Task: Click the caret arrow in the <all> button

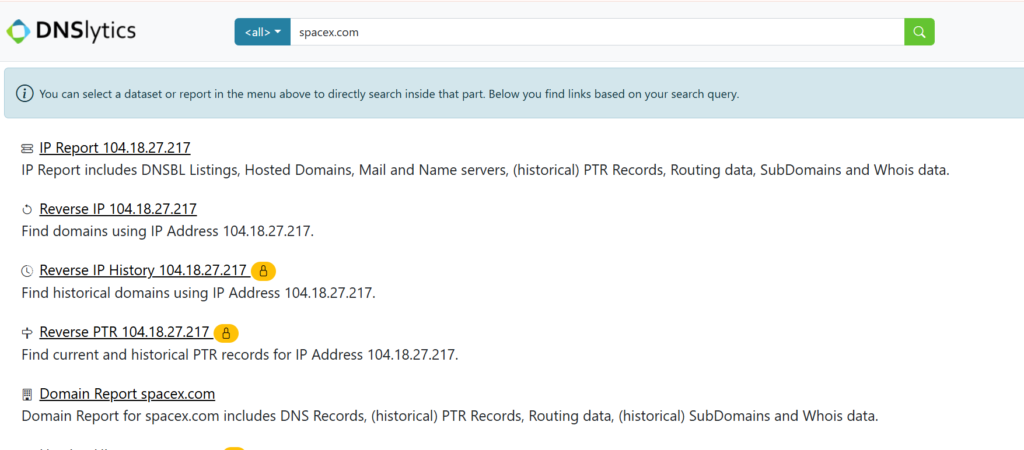Action: point(278,32)
